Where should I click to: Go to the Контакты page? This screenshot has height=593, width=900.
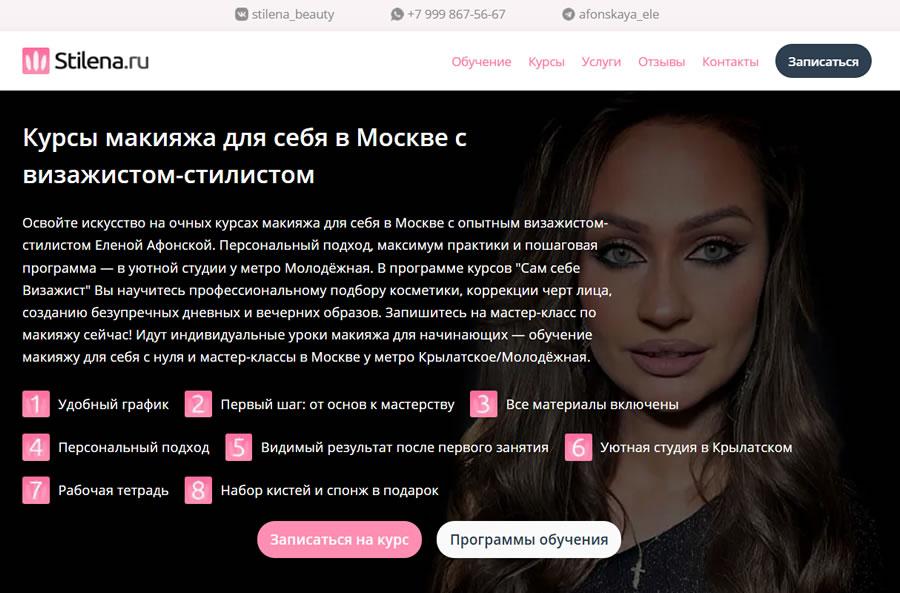[730, 61]
